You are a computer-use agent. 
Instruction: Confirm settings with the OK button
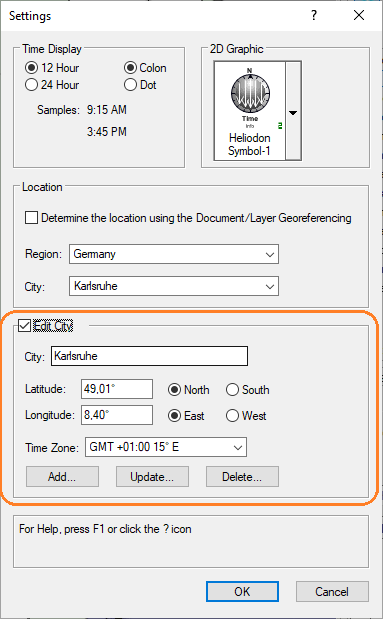click(242, 591)
